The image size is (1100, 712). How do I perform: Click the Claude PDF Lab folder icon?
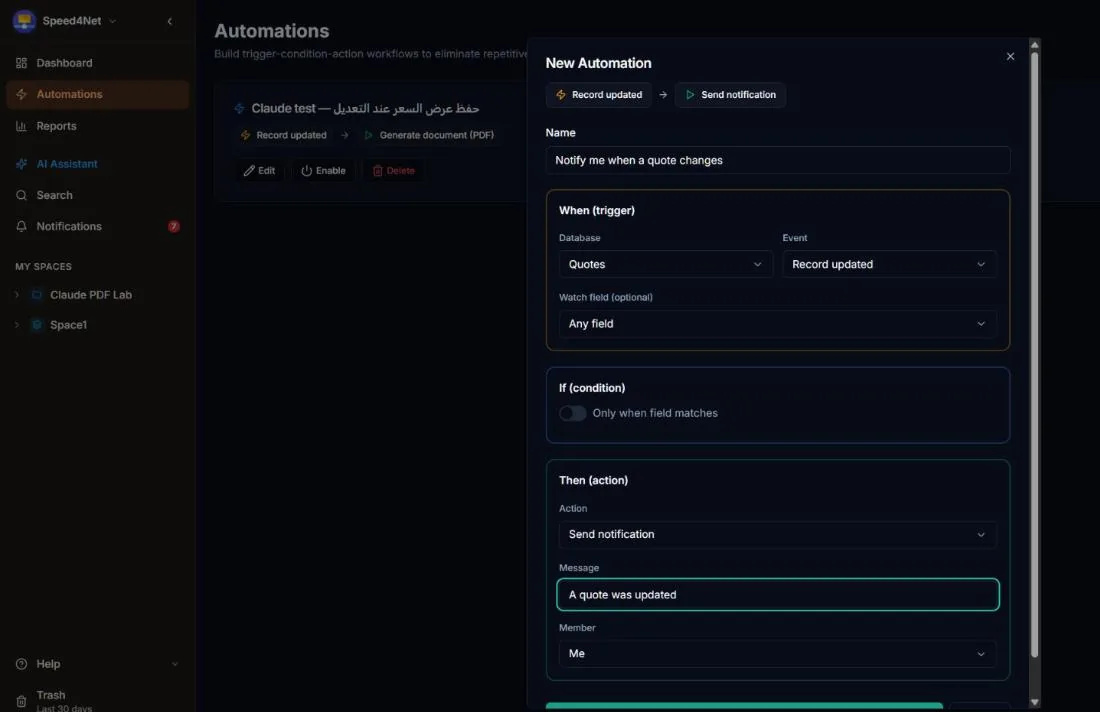point(37,295)
